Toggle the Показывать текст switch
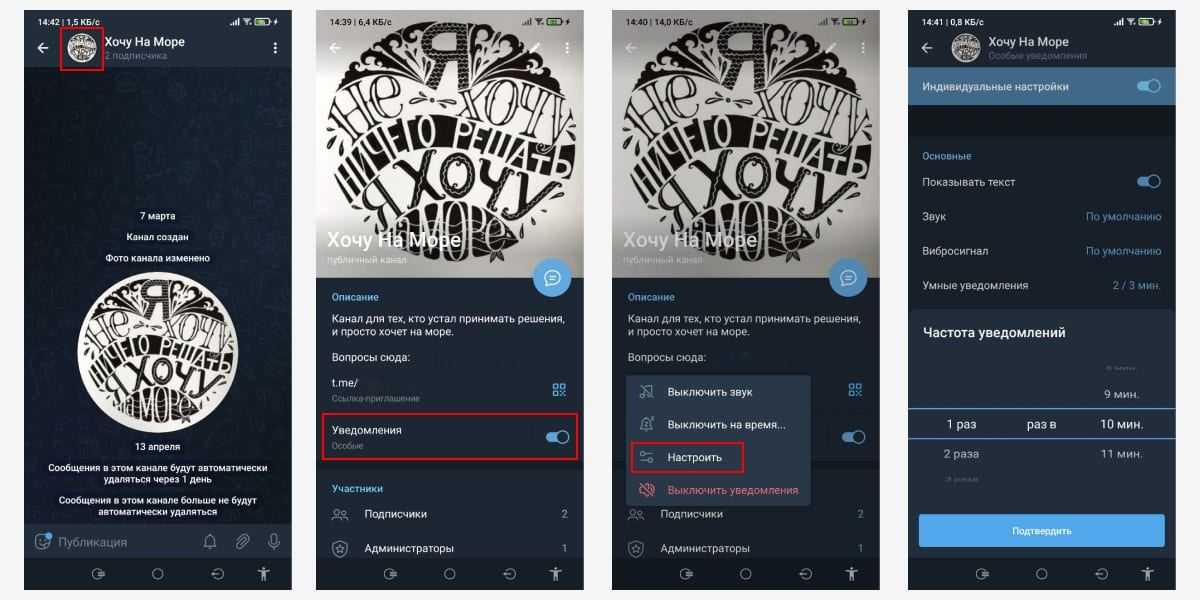Viewport: 1200px width, 600px height. click(1149, 182)
